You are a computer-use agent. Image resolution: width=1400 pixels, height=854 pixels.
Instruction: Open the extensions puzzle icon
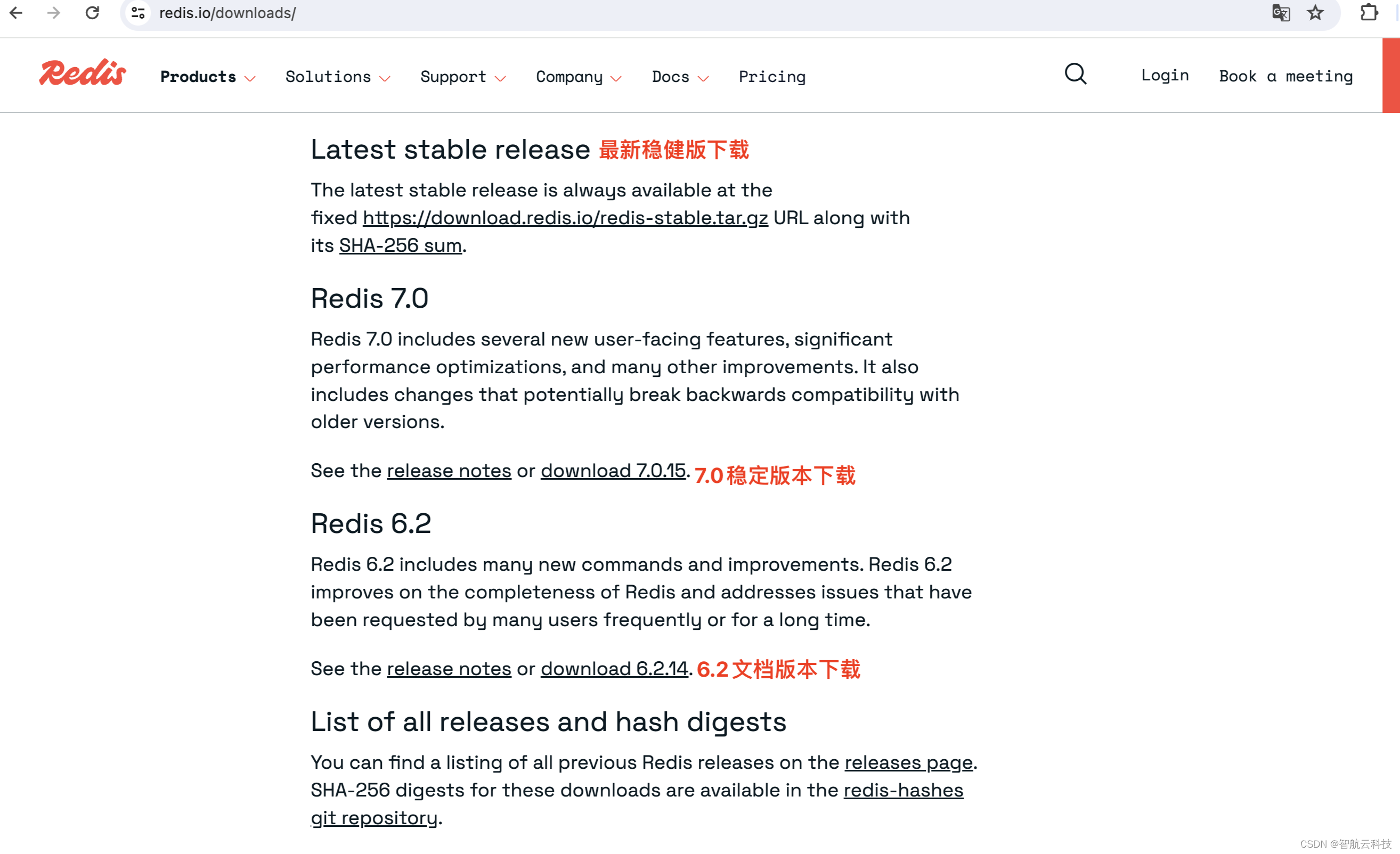click(x=1369, y=12)
